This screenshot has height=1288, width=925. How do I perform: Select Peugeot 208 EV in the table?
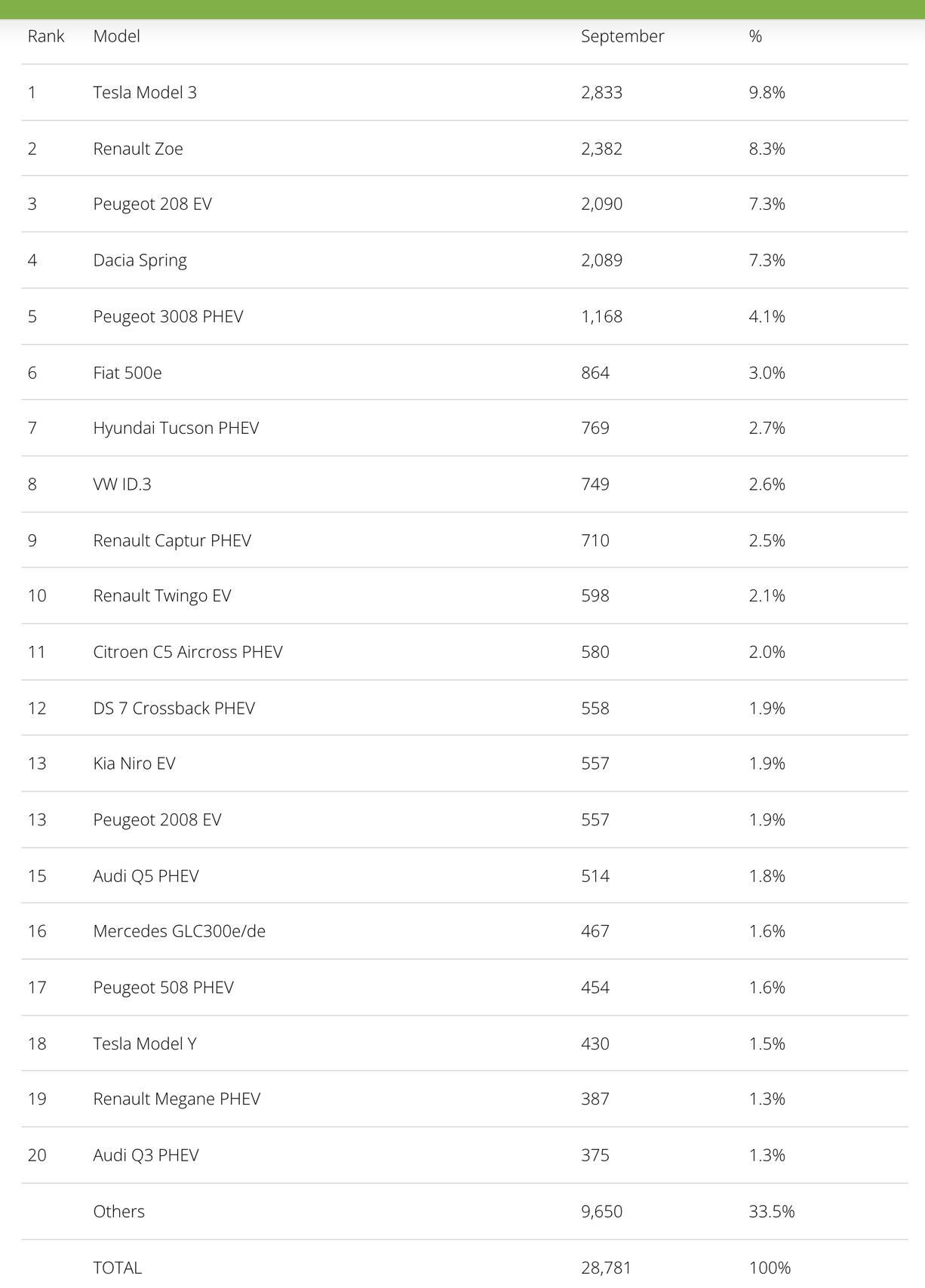pyautogui.click(x=152, y=204)
